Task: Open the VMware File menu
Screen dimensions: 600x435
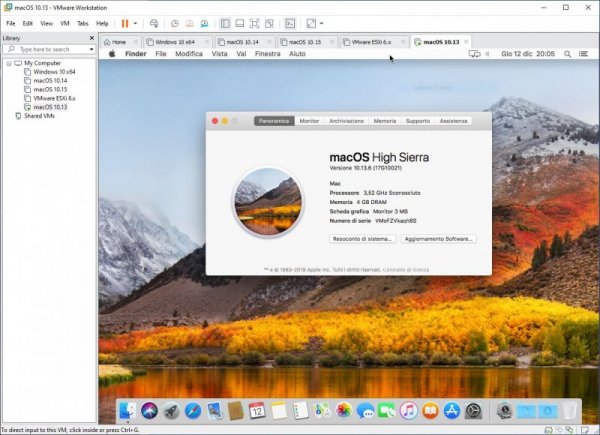Action: point(11,23)
